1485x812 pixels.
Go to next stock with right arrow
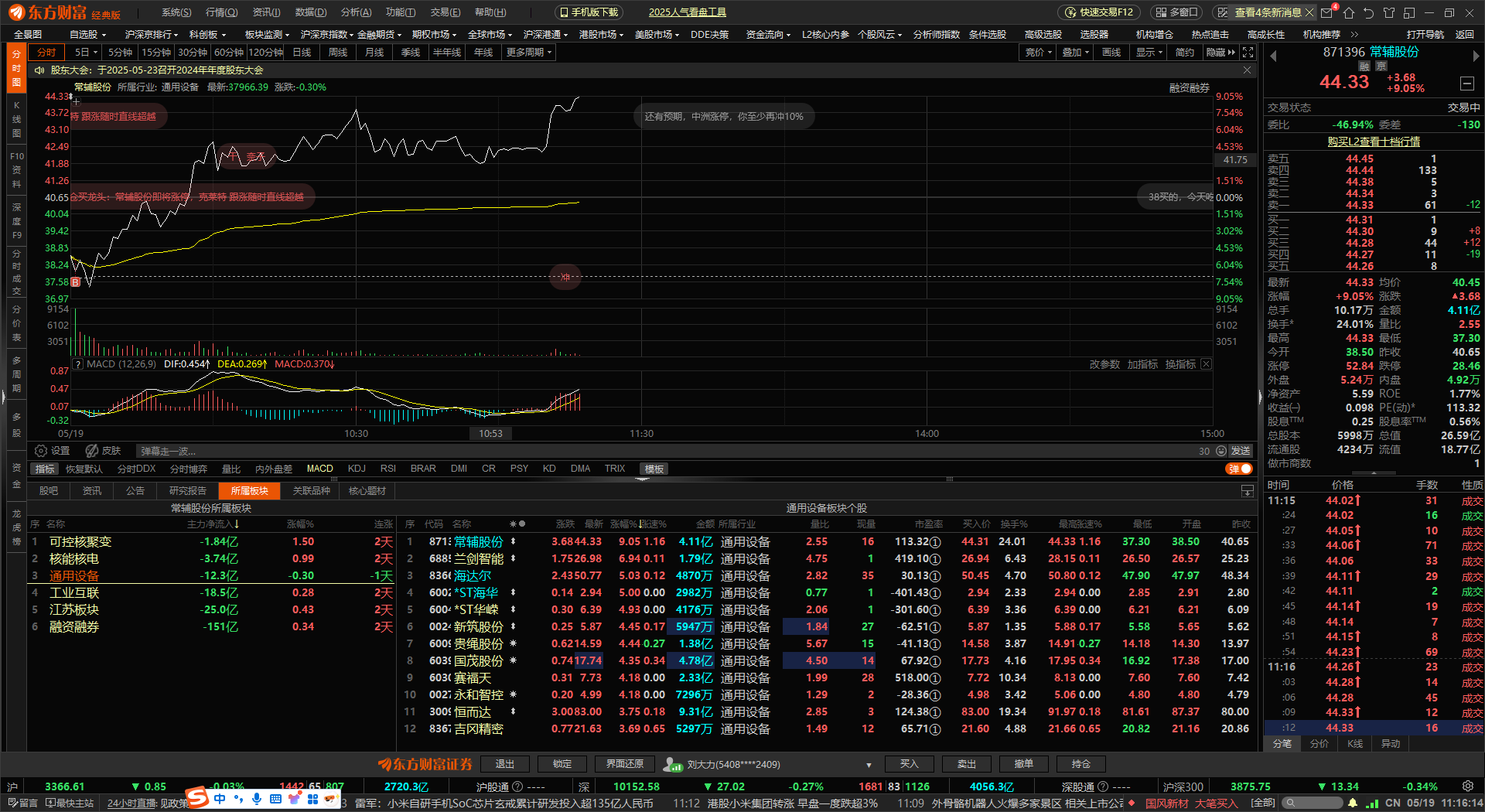point(1476,56)
